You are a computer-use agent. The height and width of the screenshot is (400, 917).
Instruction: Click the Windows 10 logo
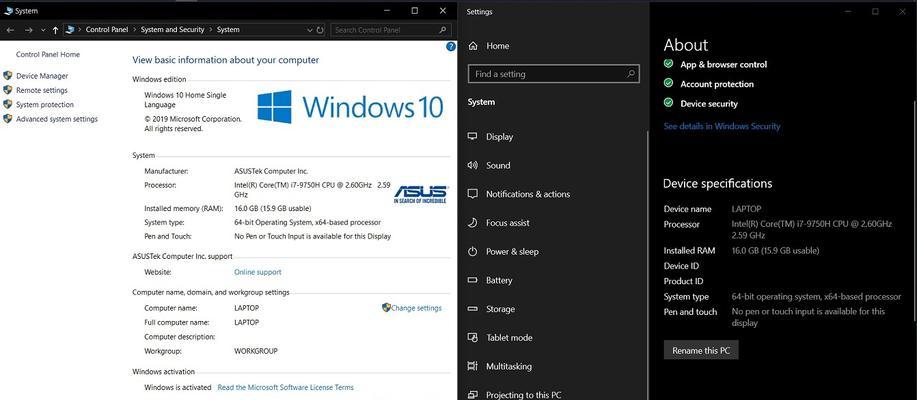[x=350, y=107]
